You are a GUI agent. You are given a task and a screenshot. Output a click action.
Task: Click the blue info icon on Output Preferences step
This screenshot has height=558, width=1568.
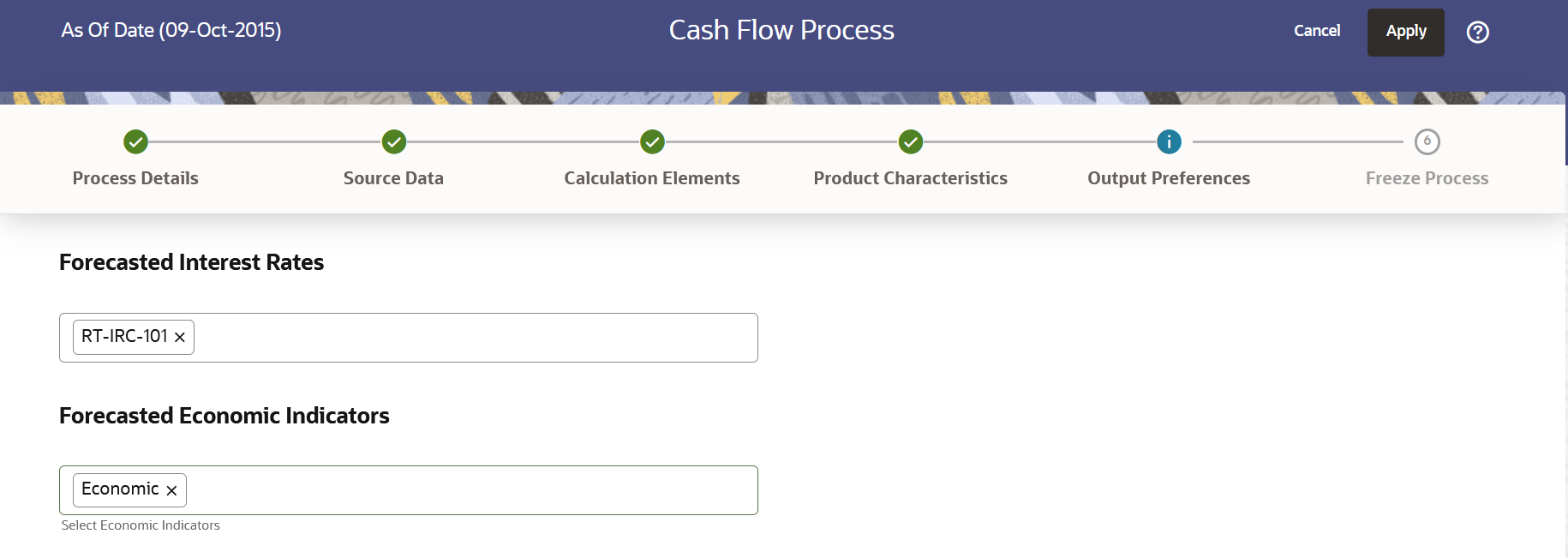[x=1169, y=141]
